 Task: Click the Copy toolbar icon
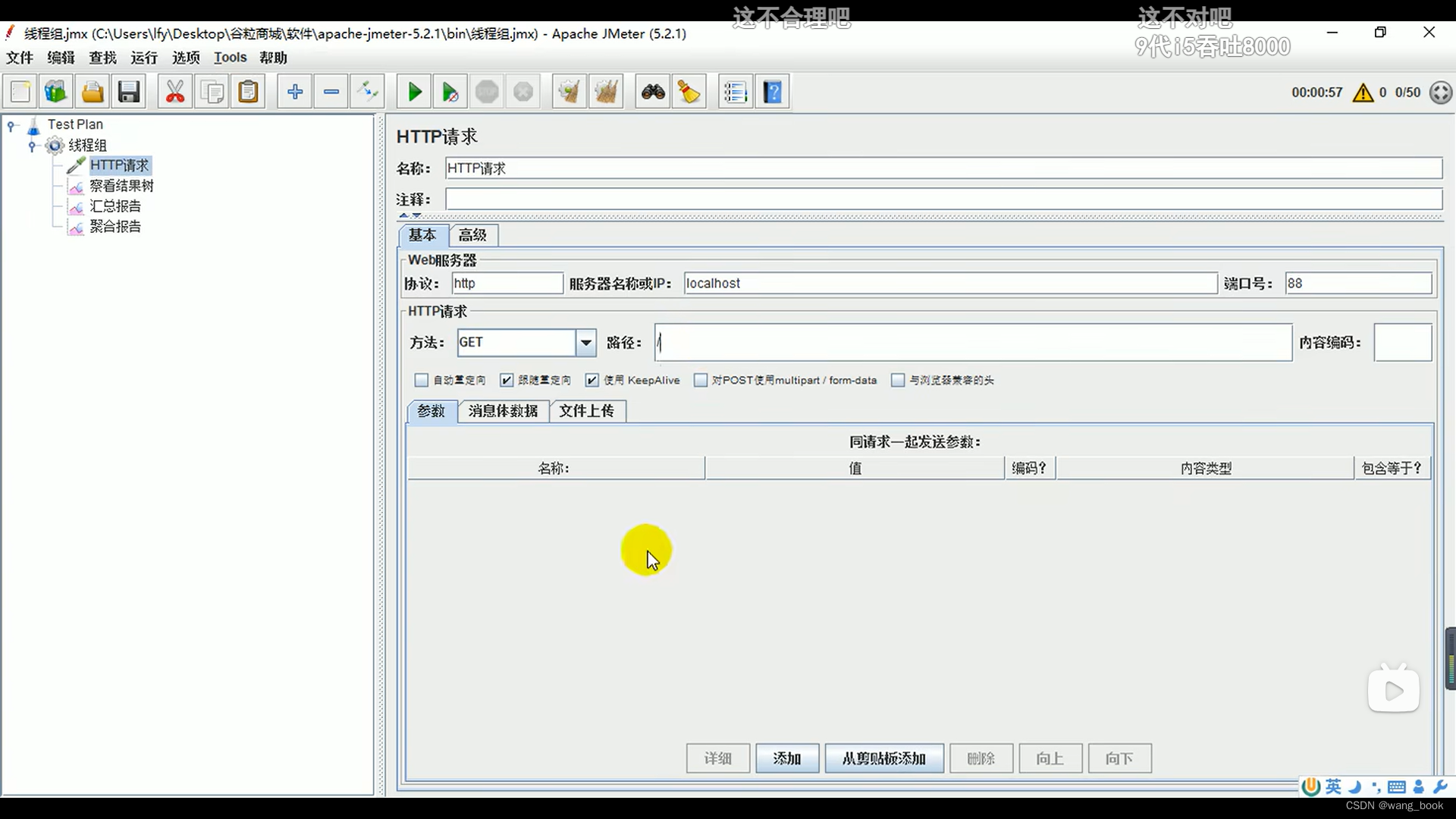coord(212,92)
